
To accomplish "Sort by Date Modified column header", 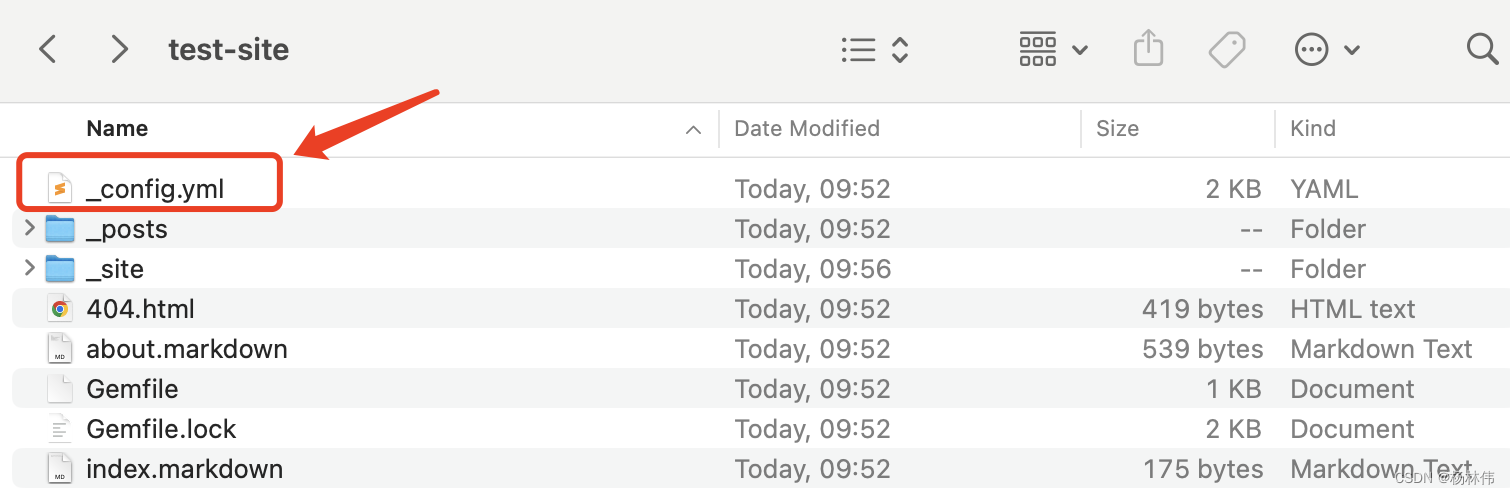I will pyautogui.click(x=806, y=129).
